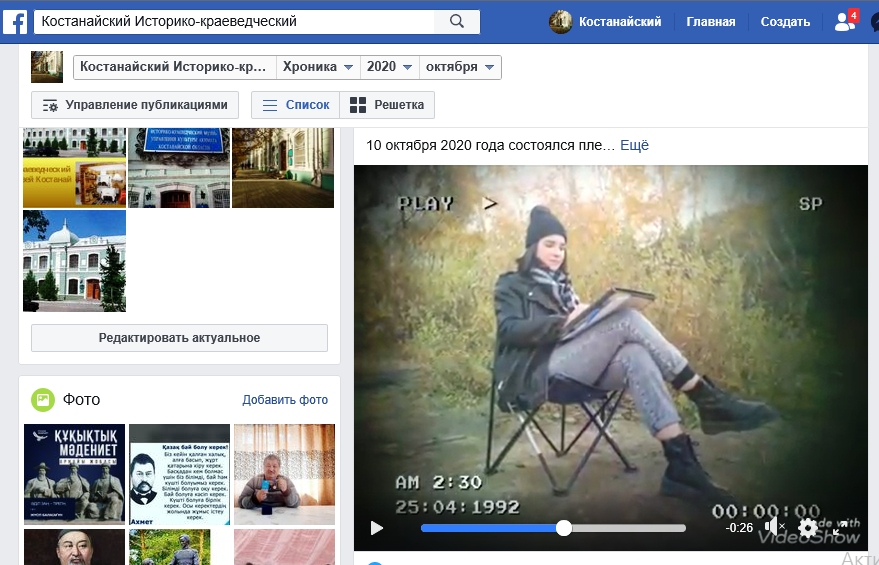Screen dimensions: 879x565
Task: Open friend requests icon with badge
Action: tap(845, 22)
